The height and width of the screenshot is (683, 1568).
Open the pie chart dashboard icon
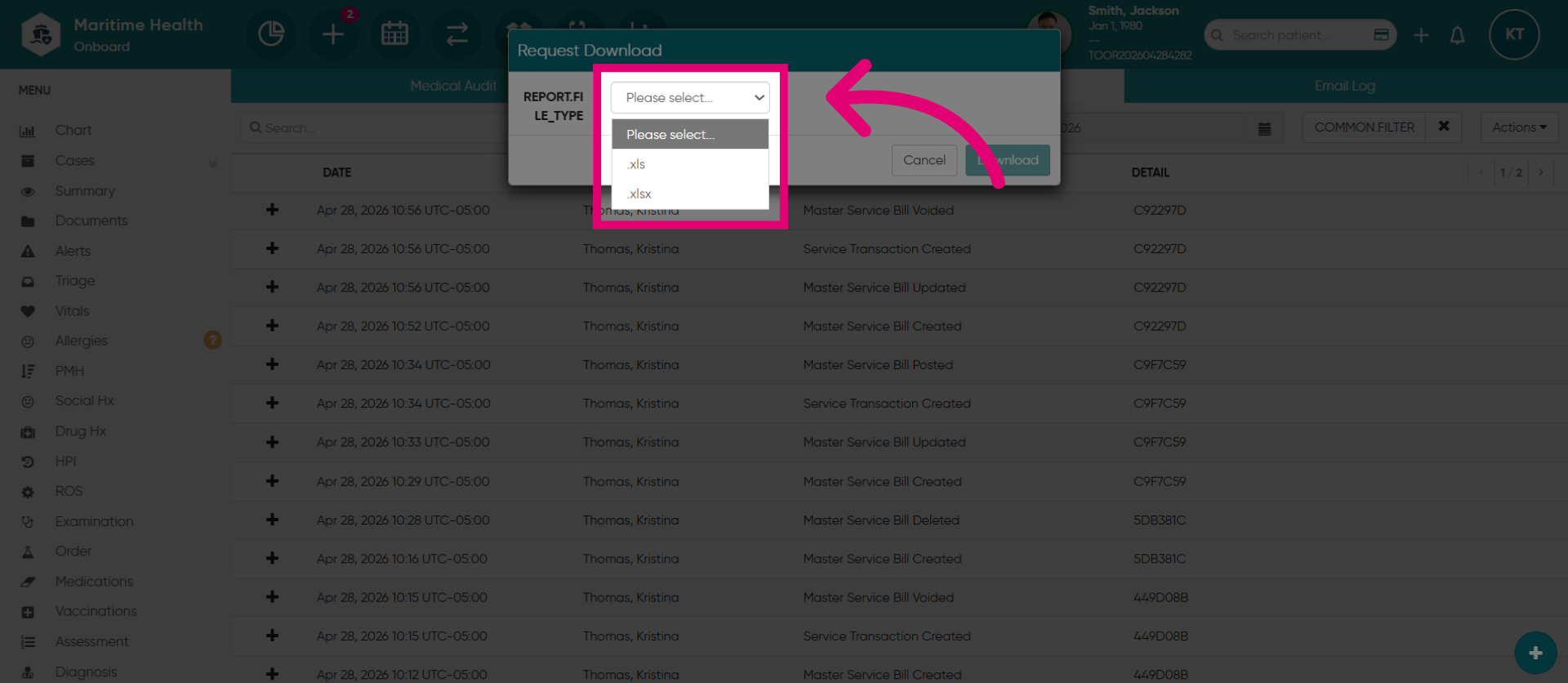point(271,34)
